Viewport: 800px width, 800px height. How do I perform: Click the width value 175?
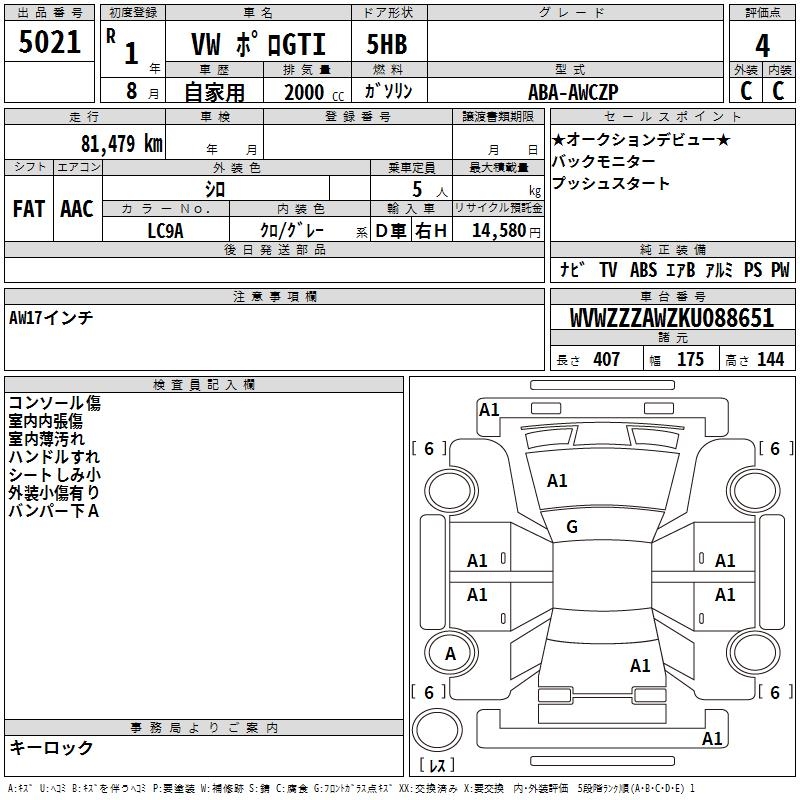(690, 359)
